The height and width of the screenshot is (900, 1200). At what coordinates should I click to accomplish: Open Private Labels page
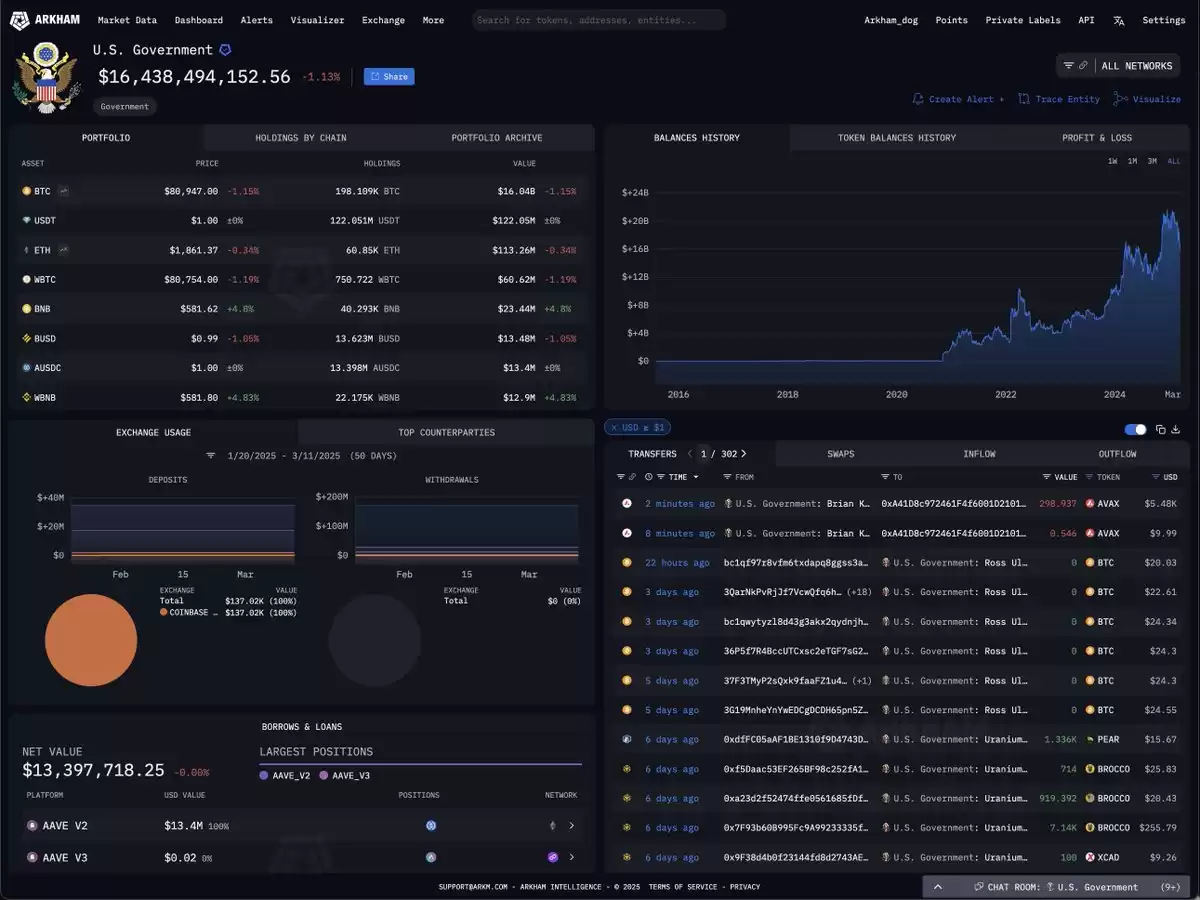(x=1023, y=20)
